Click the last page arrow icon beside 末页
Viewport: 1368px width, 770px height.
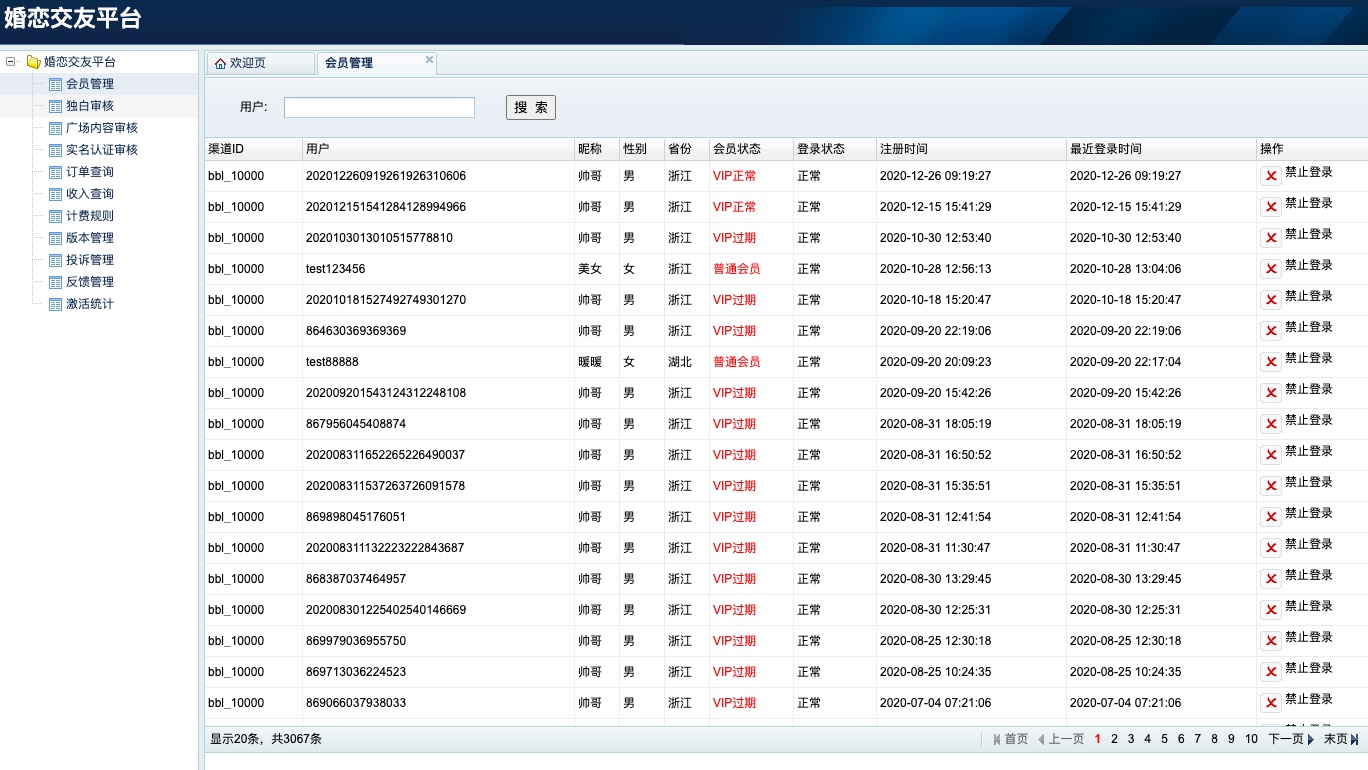pyautogui.click(x=1355, y=740)
